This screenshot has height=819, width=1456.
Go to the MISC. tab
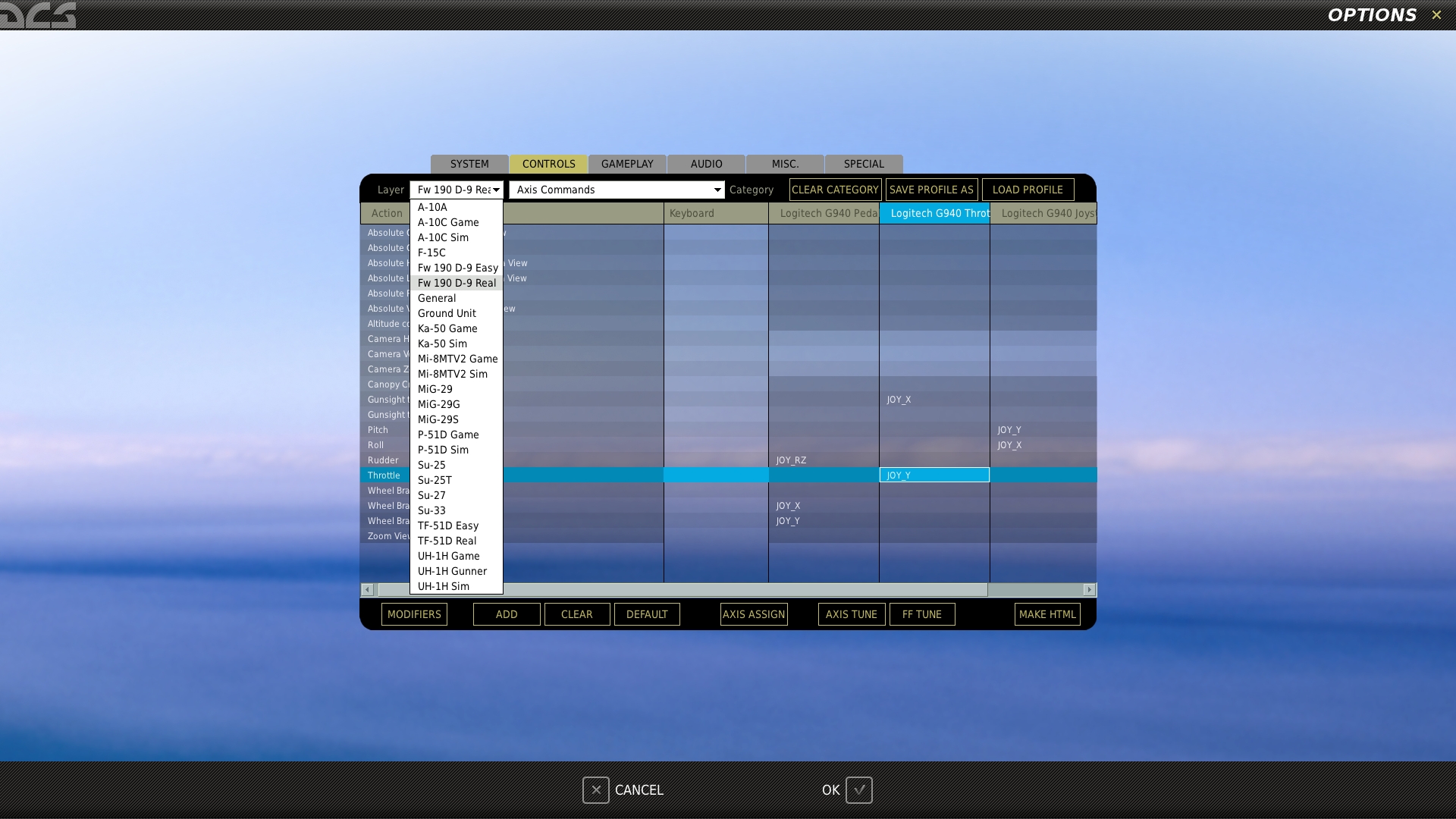785,164
